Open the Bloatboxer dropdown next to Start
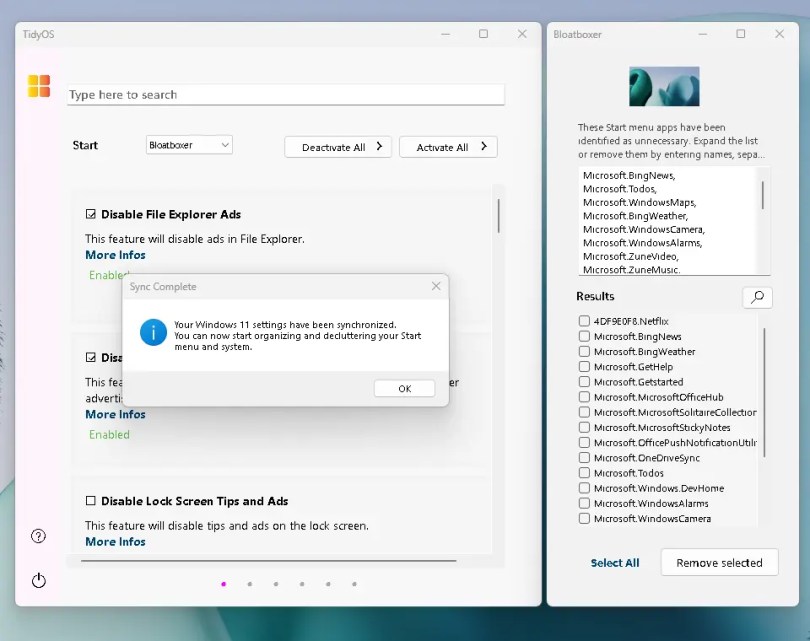 (x=189, y=145)
